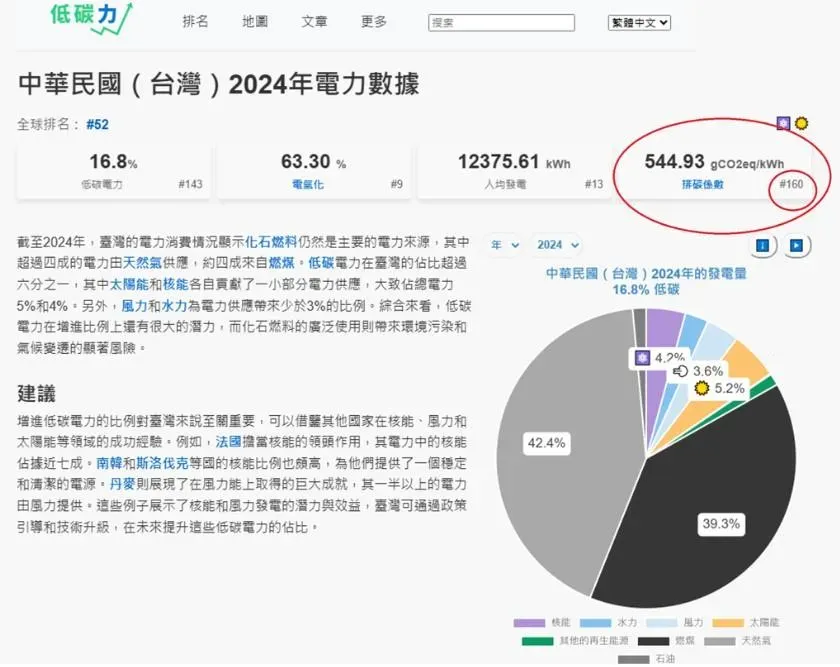
Task: Click the yellow sun icon near ranking row
Action: click(x=801, y=123)
